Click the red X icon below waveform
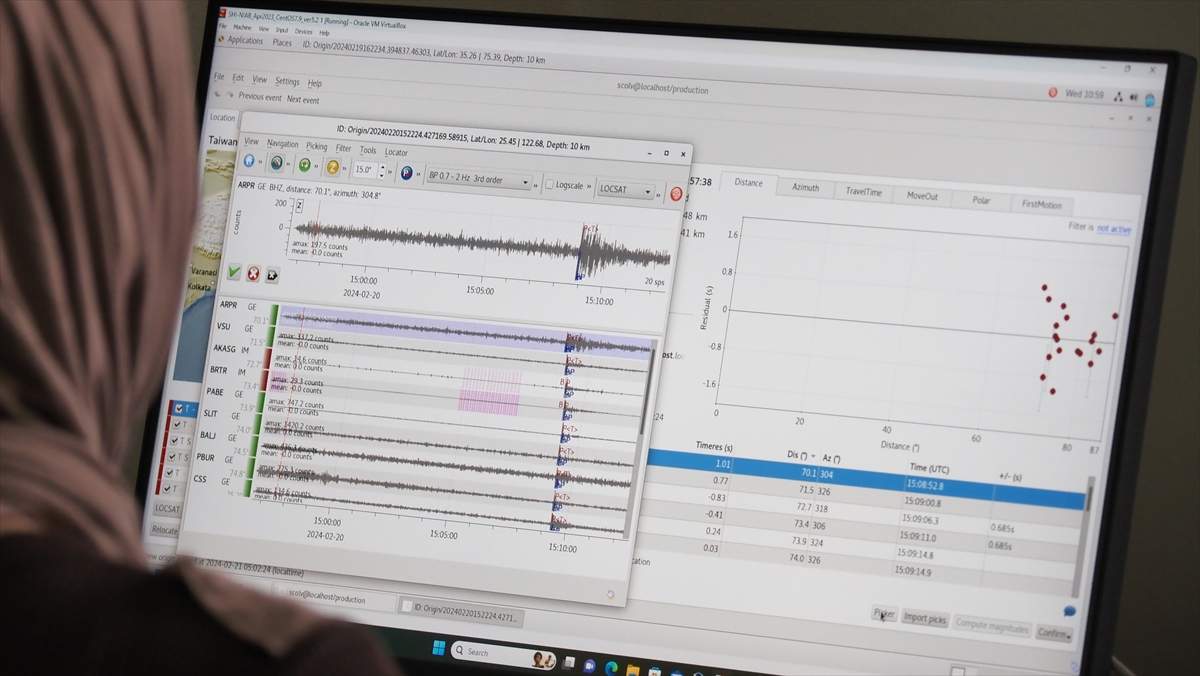The height and width of the screenshot is (676, 1200). 253,274
